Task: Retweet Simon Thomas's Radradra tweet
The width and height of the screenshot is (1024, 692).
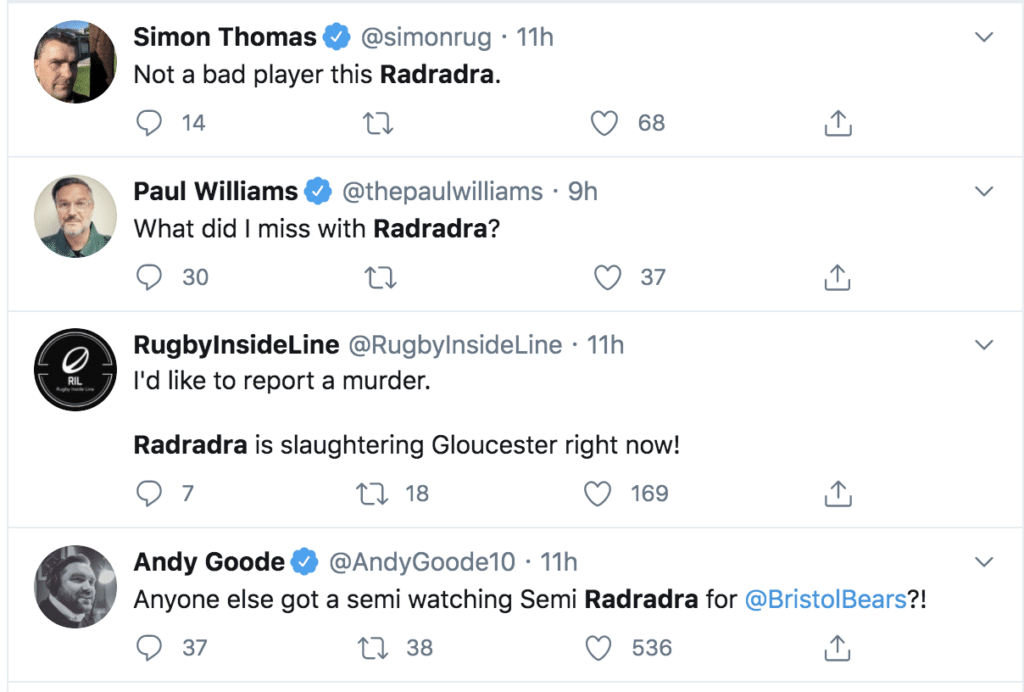Action: tap(378, 123)
